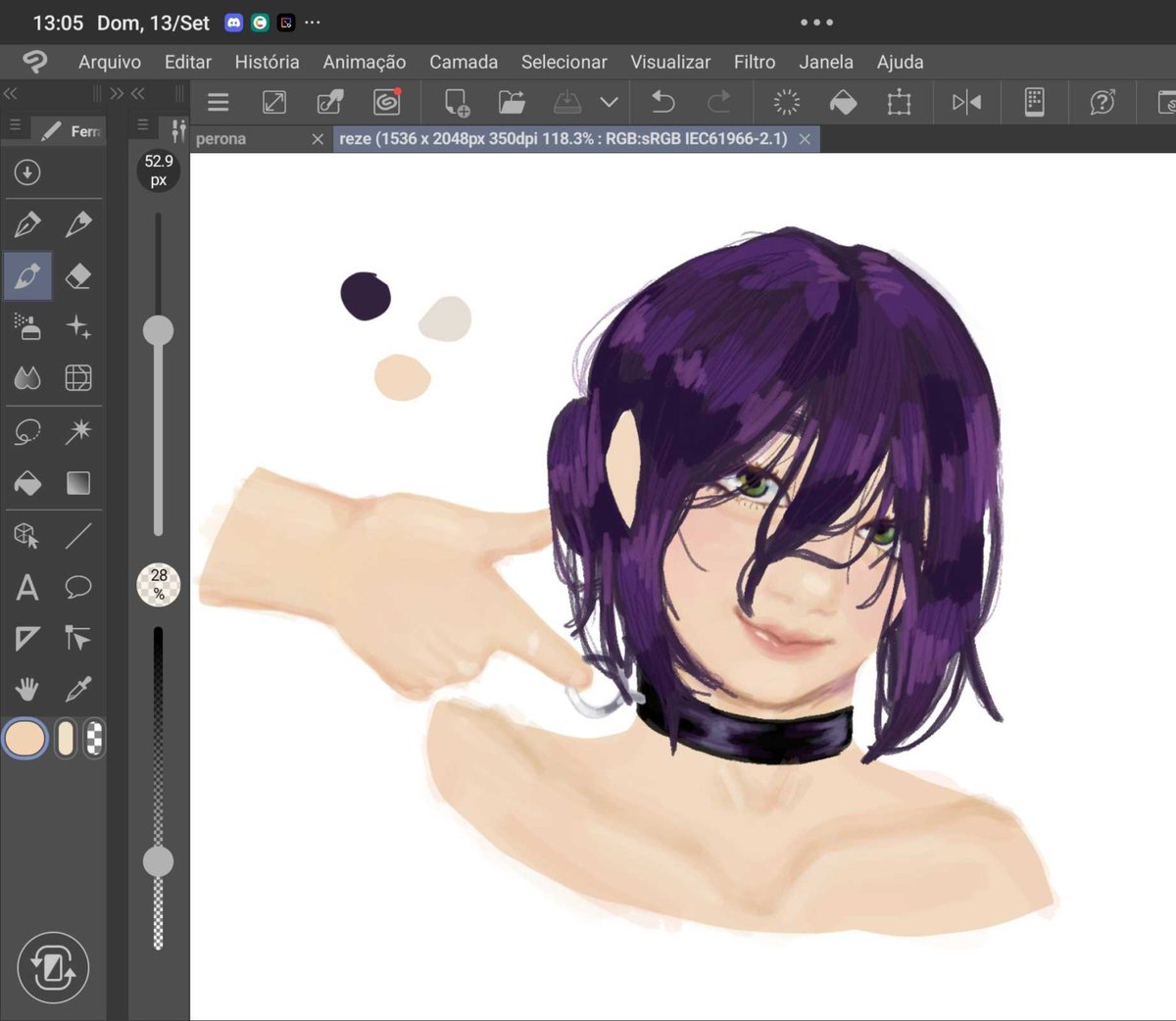The height and width of the screenshot is (1021, 1176).
Task: Create a new document via command bar
Action: 457,102
